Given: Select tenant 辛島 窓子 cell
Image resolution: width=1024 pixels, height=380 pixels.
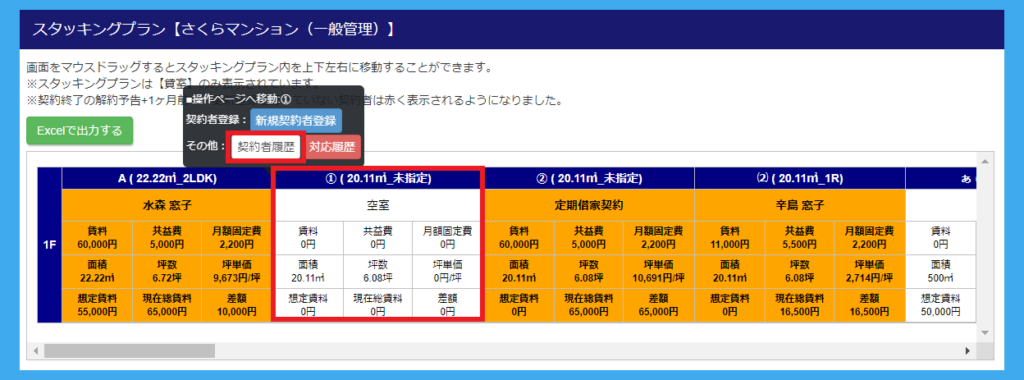Looking at the screenshot, I should coord(800,205).
